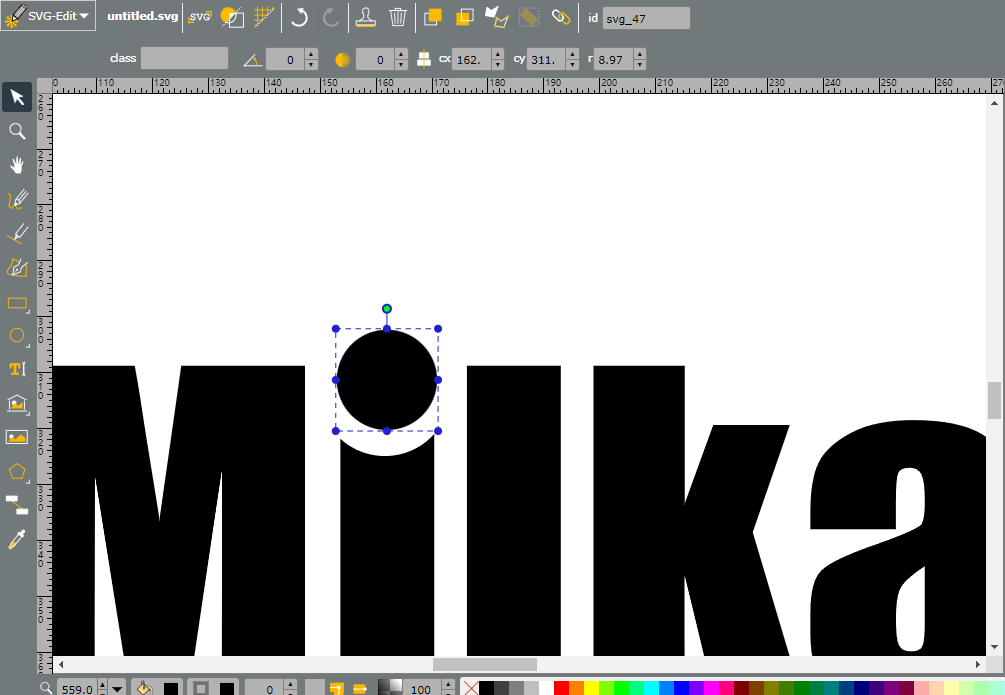The image size is (1005, 695).
Task: Select the no-color red X swatch
Action: pos(471,689)
